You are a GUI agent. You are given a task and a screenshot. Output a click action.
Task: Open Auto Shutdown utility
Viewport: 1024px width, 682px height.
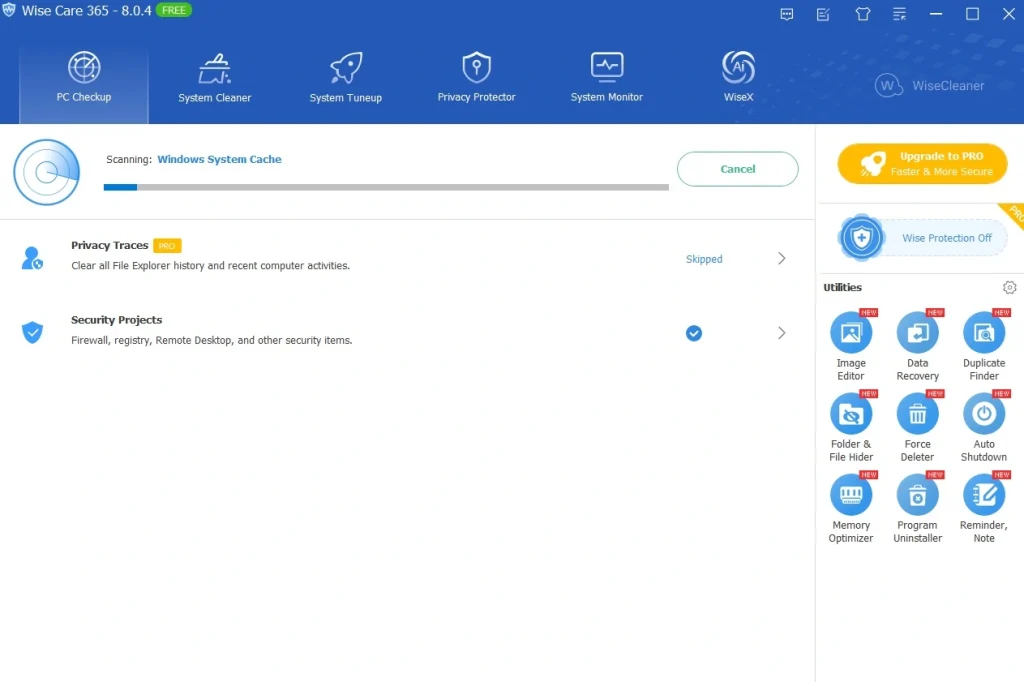tap(984, 427)
